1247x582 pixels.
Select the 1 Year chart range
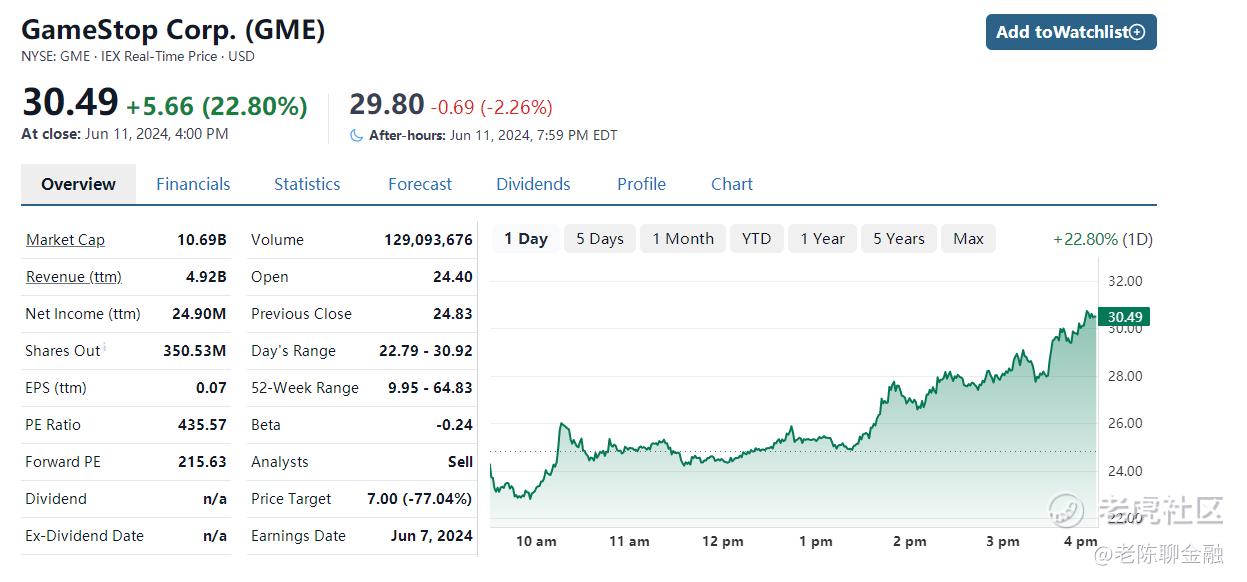click(x=822, y=239)
